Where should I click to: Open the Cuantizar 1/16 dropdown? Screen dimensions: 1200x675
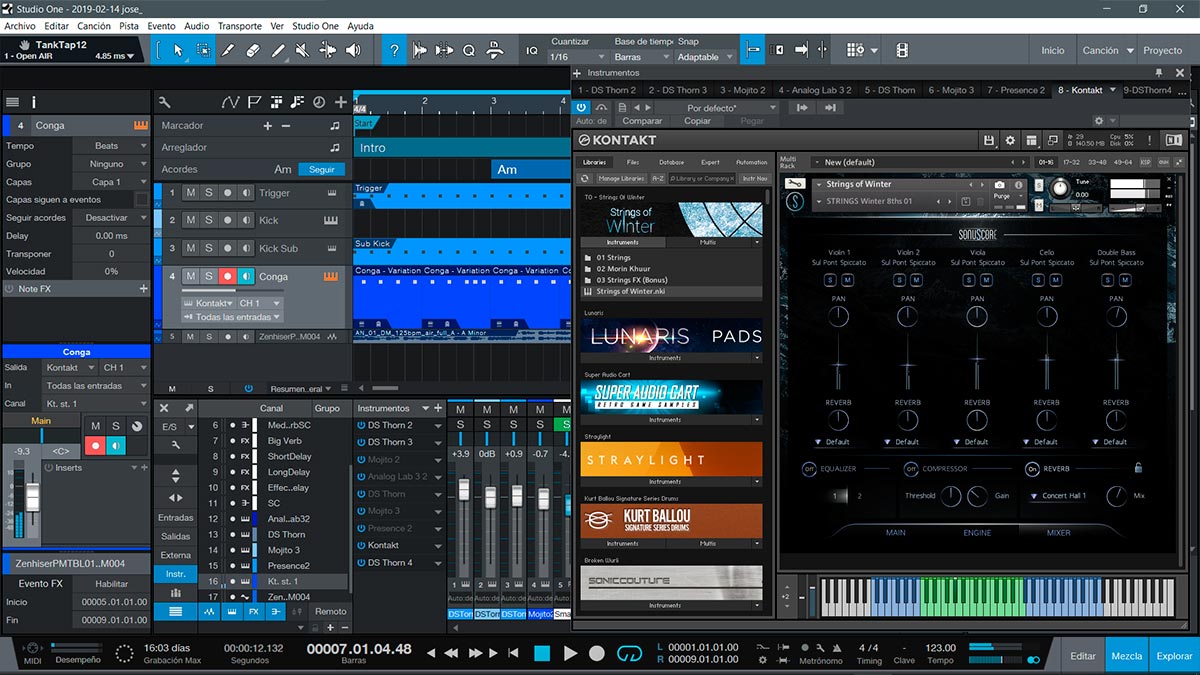(578, 57)
